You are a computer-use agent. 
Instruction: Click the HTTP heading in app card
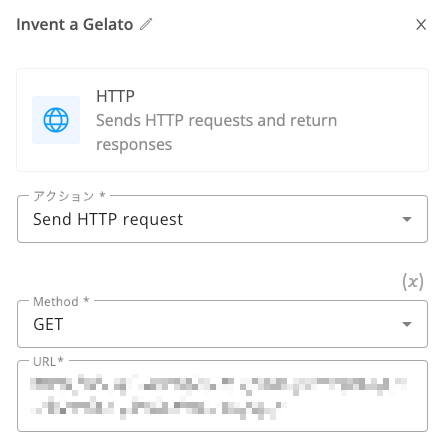[115, 96]
